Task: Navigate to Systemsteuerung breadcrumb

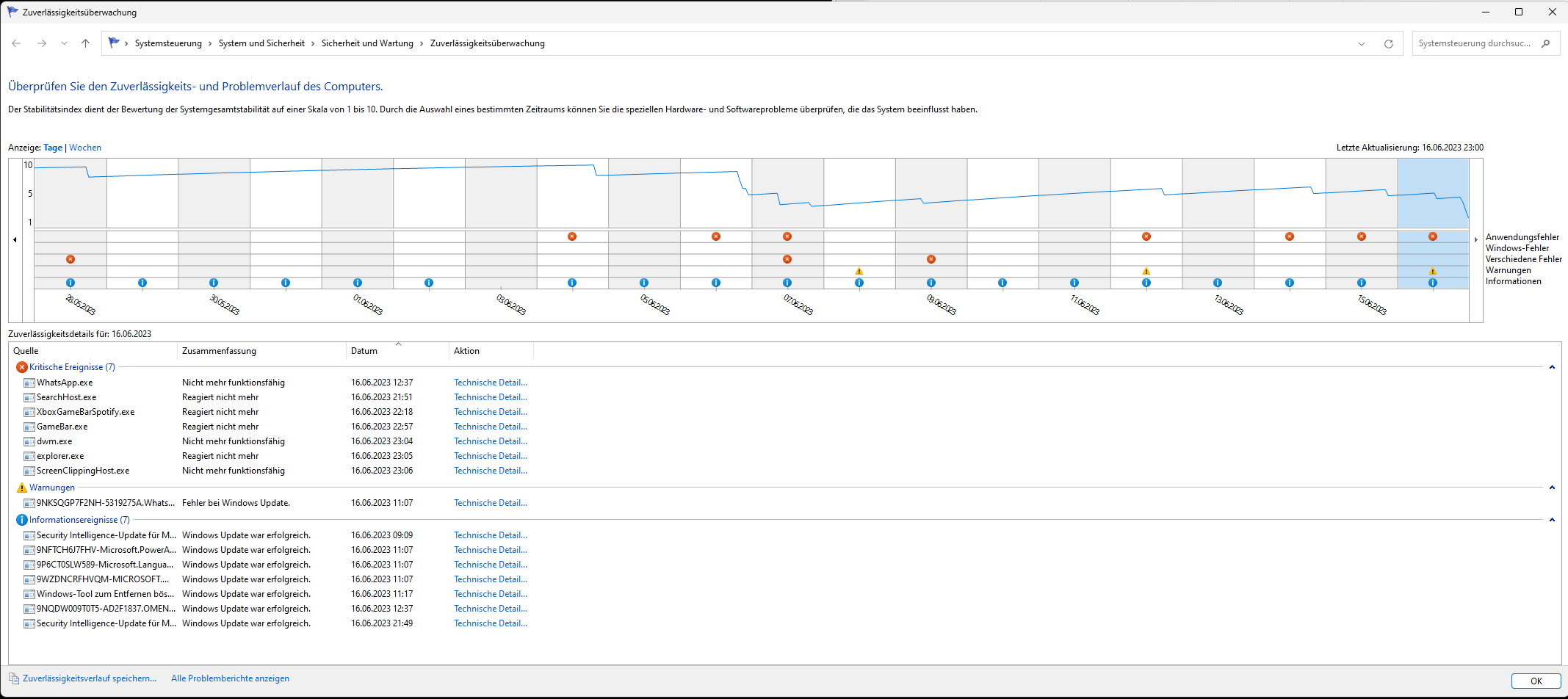Action: [x=168, y=43]
